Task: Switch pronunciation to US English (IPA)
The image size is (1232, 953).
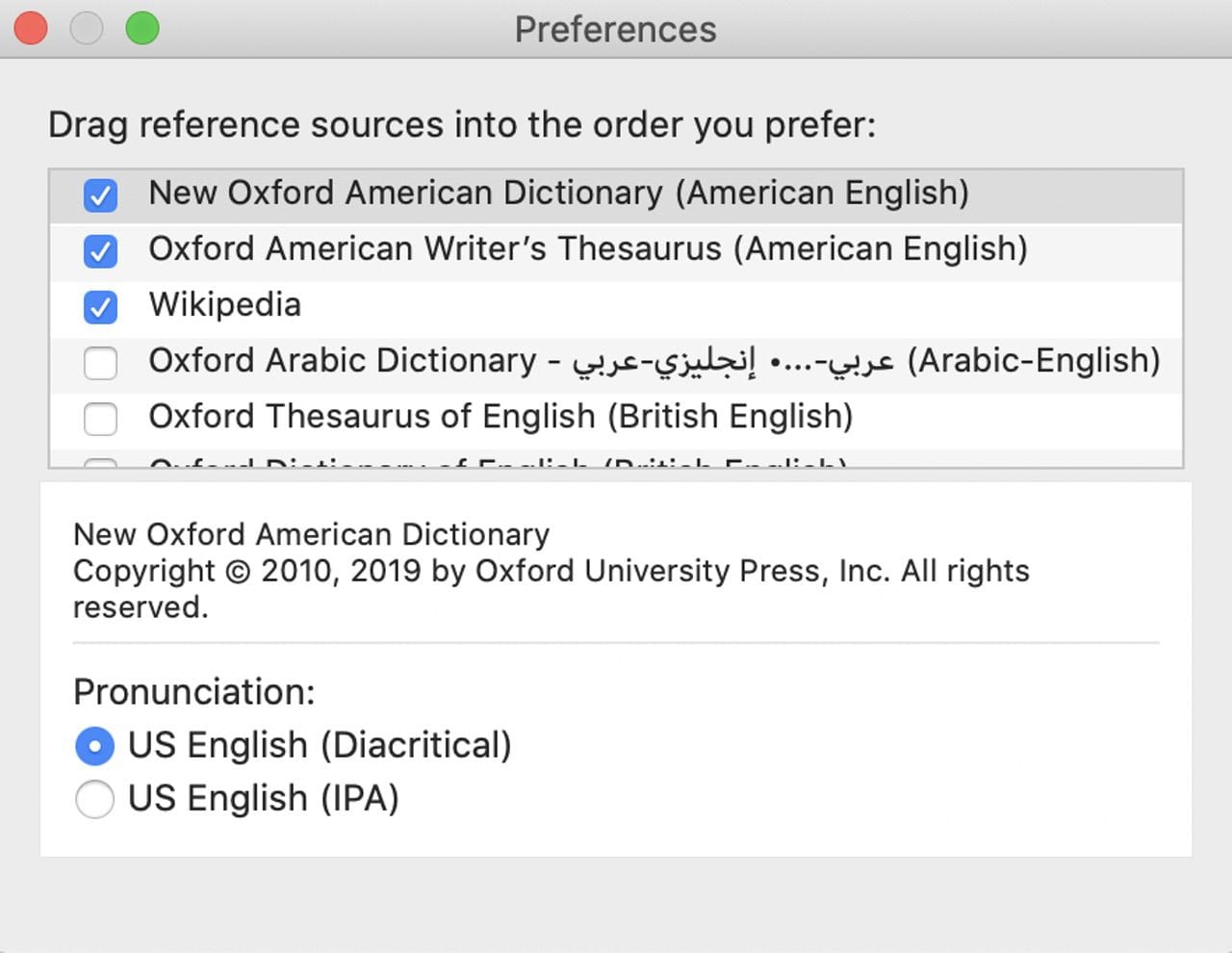Action: (94, 799)
